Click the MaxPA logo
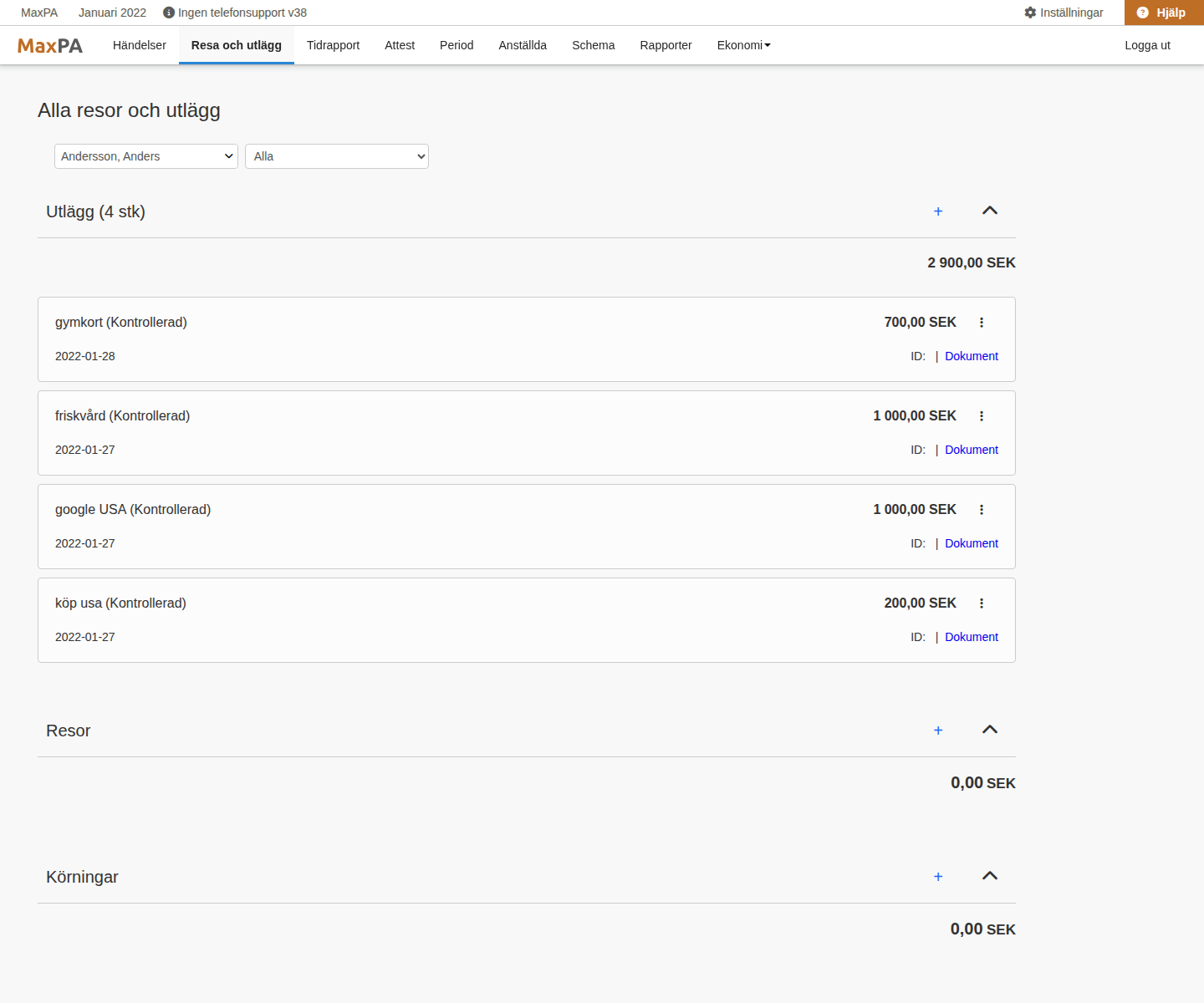The width and height of the screenshot is (1204, 1003). point(50,46)
